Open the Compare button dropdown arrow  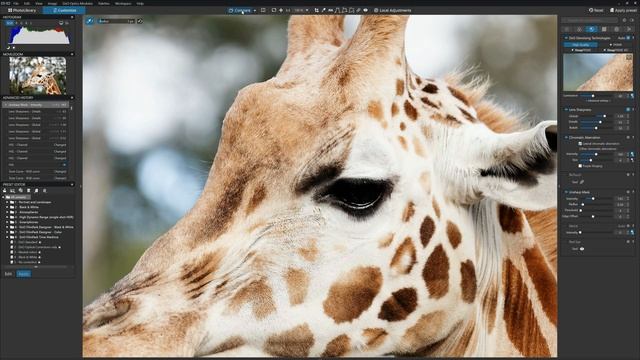click(255, 10)
